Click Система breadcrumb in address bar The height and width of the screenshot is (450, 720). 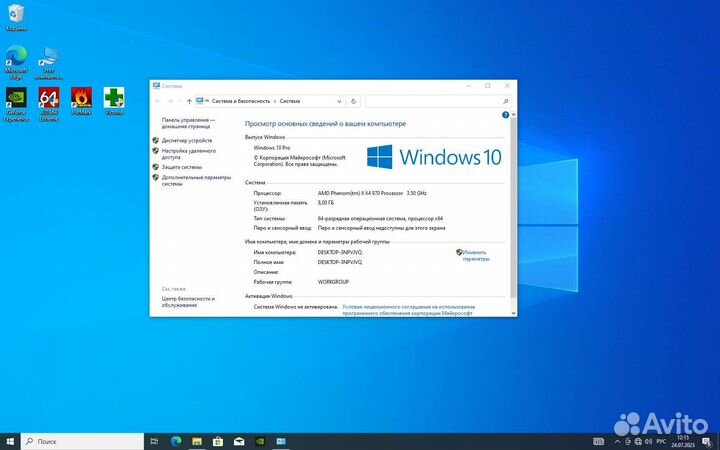point(290,101)
